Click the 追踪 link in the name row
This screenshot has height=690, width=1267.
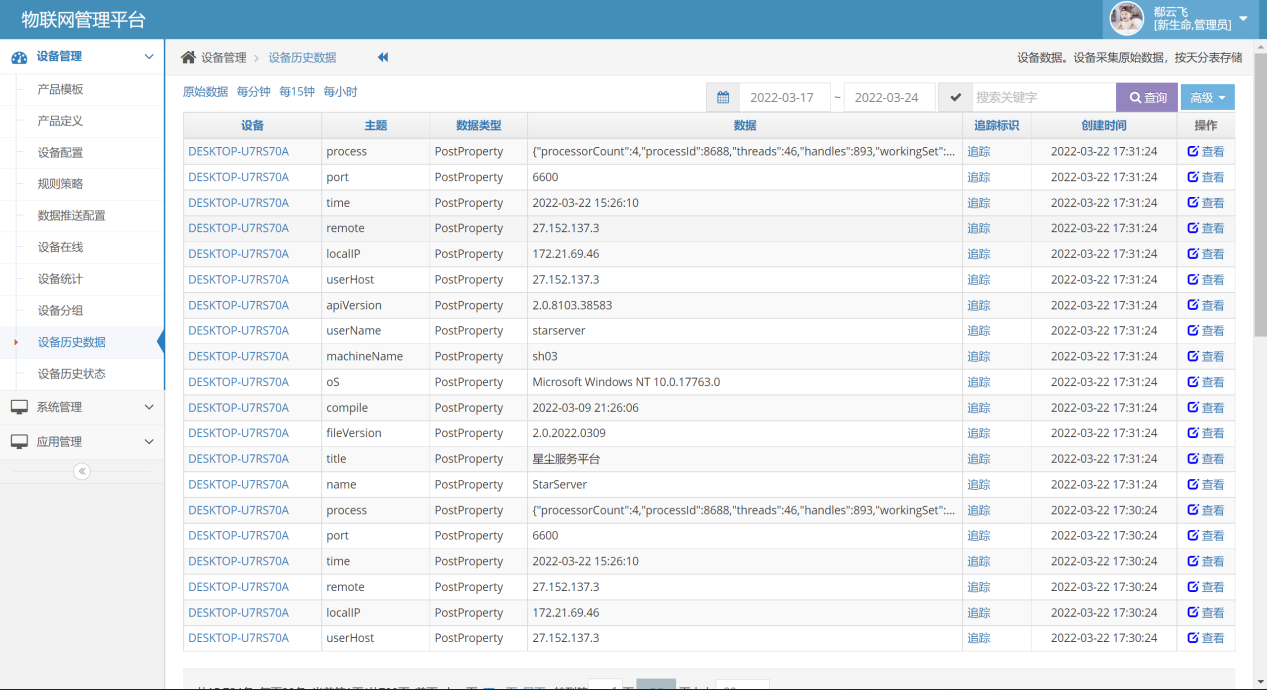tap(978, 484)
